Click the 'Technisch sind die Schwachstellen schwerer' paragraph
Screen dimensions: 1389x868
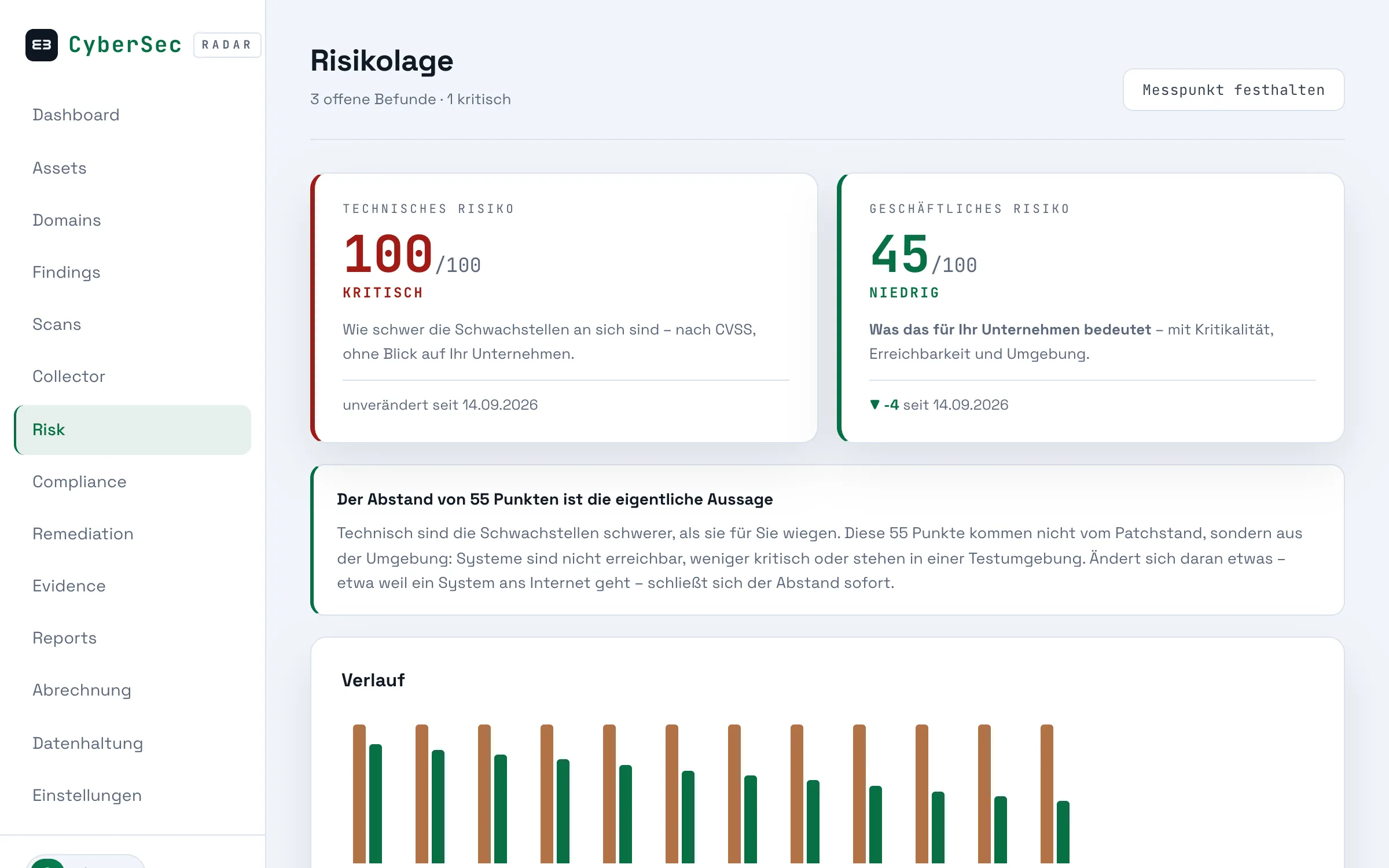click(x=820, y=558)
